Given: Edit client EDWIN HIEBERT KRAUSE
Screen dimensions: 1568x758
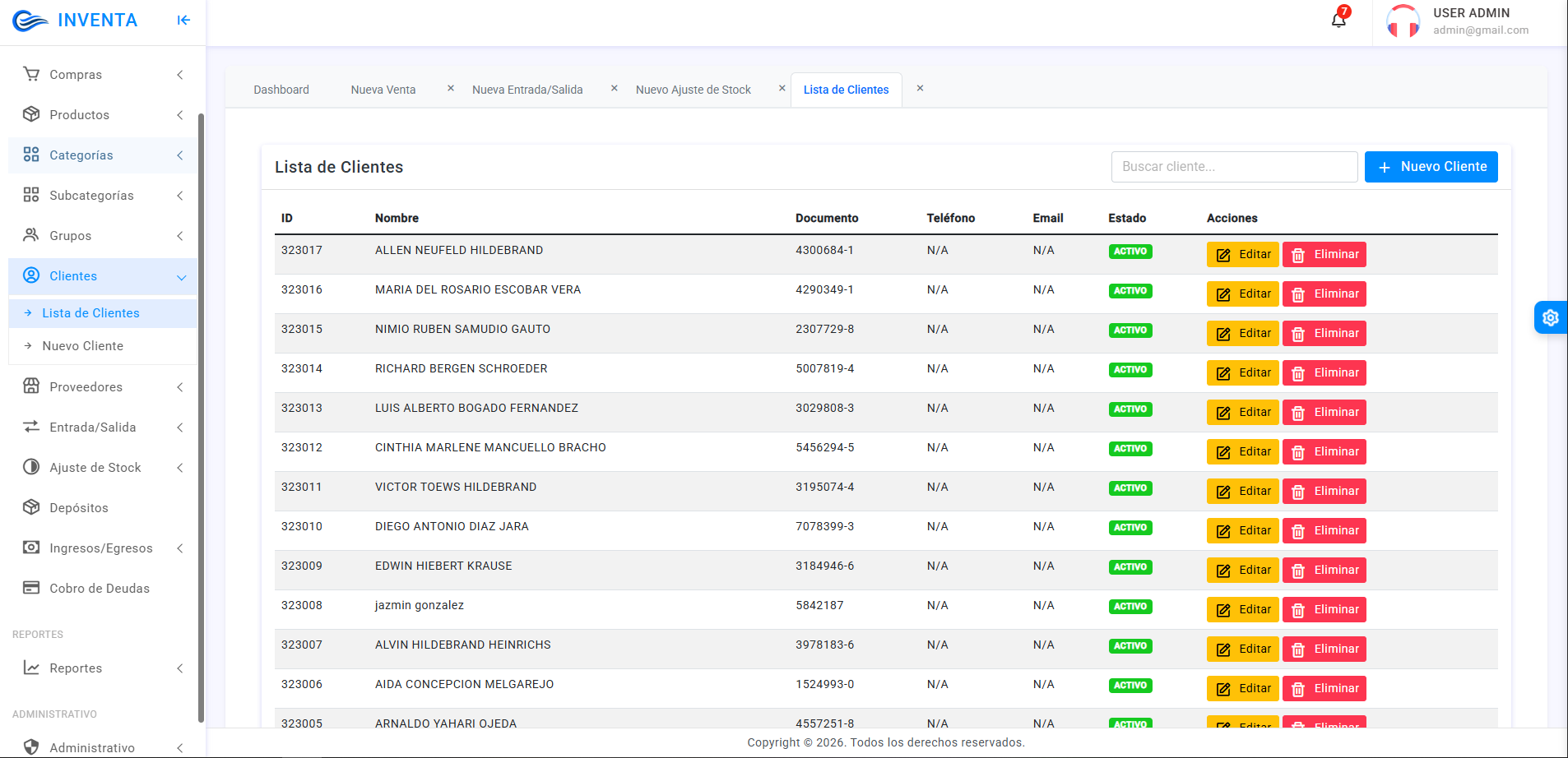Looking at the screenshot, I should point(1243,570).
